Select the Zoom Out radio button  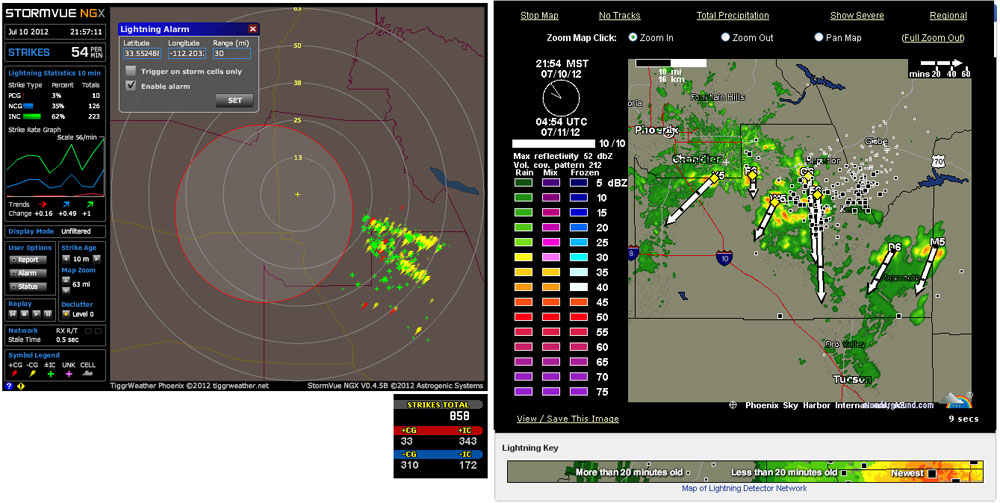(726, 37)
